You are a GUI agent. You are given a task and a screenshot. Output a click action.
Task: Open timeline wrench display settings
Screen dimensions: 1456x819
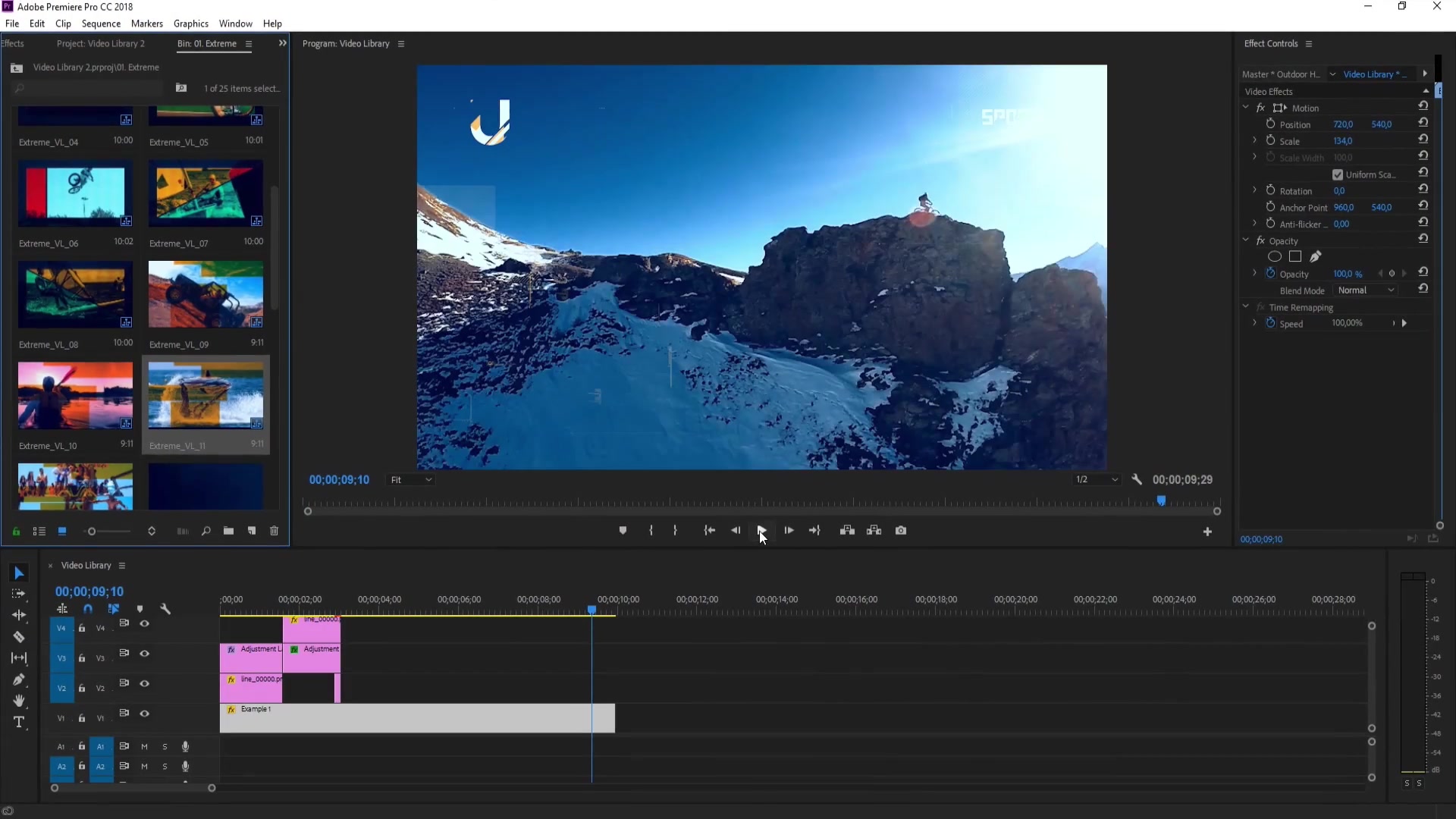click(165, 609)
